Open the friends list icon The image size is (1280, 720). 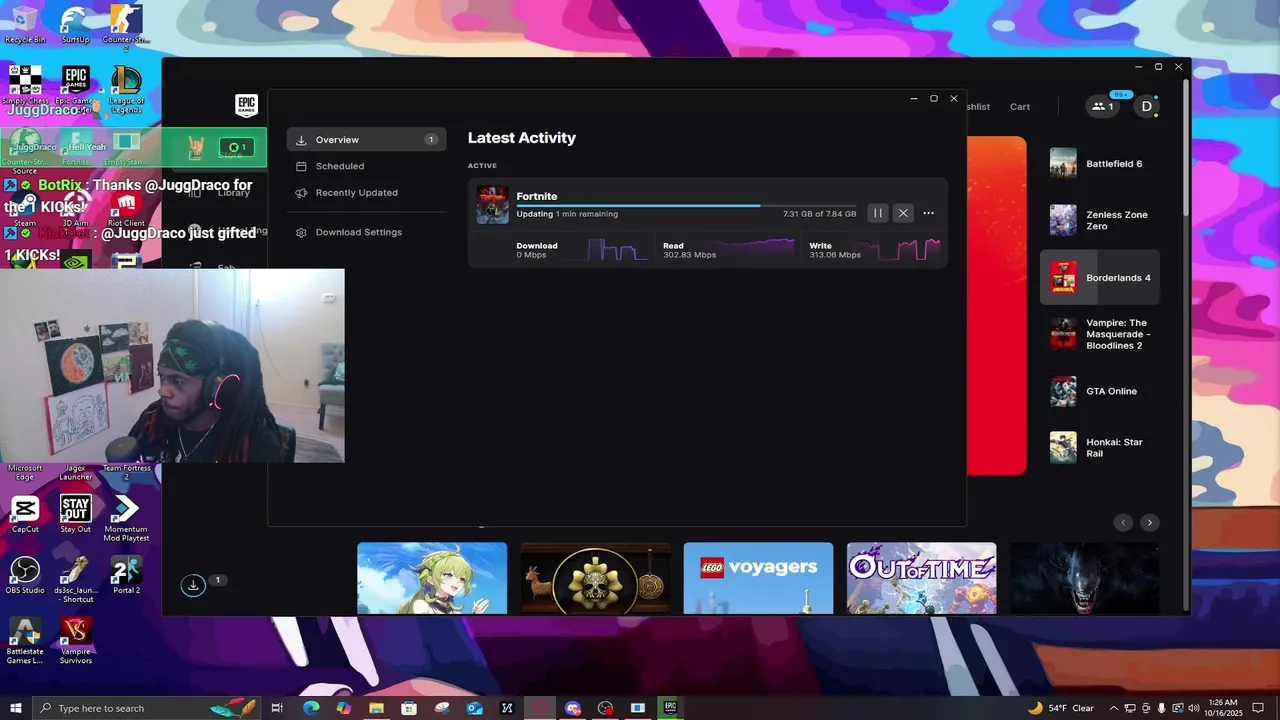click(1104, 106)
